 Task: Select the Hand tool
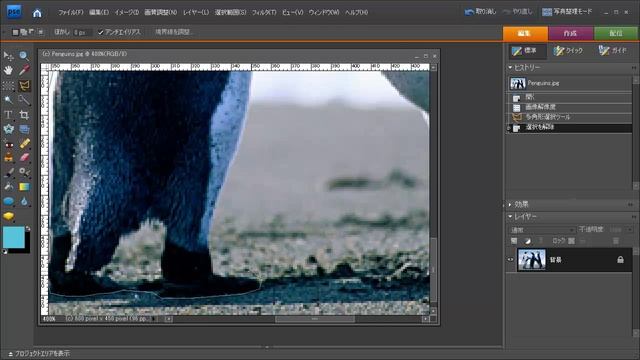8,70
